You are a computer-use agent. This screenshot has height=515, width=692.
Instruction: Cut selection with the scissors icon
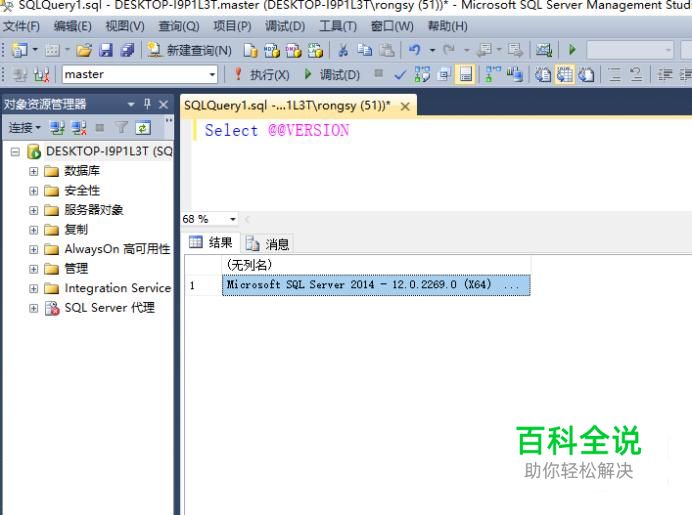(343, 50)
